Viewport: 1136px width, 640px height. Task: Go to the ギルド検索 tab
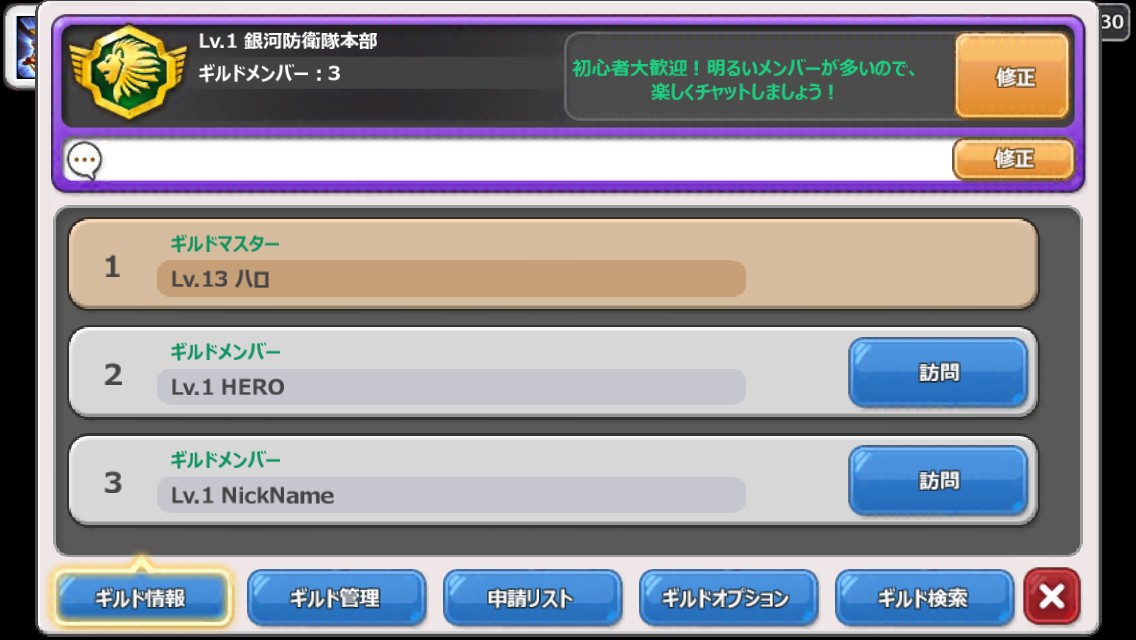[x=924, y=598]
